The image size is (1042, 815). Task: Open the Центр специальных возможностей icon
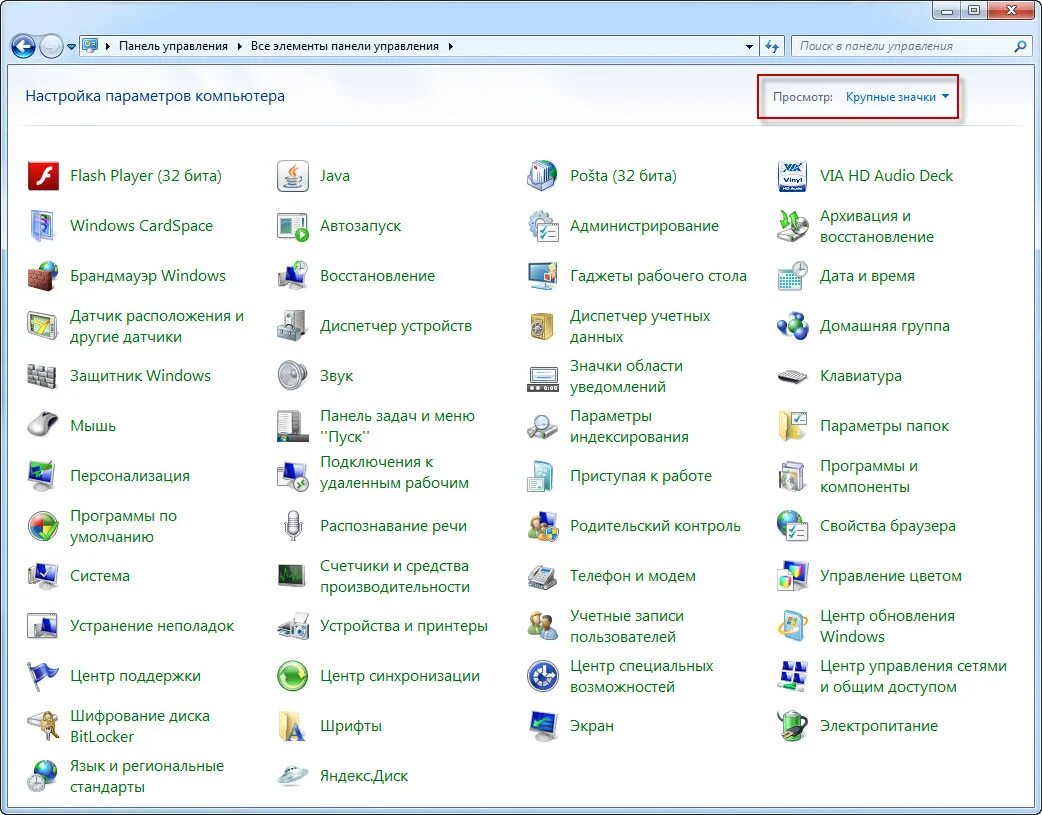point(542,676)
